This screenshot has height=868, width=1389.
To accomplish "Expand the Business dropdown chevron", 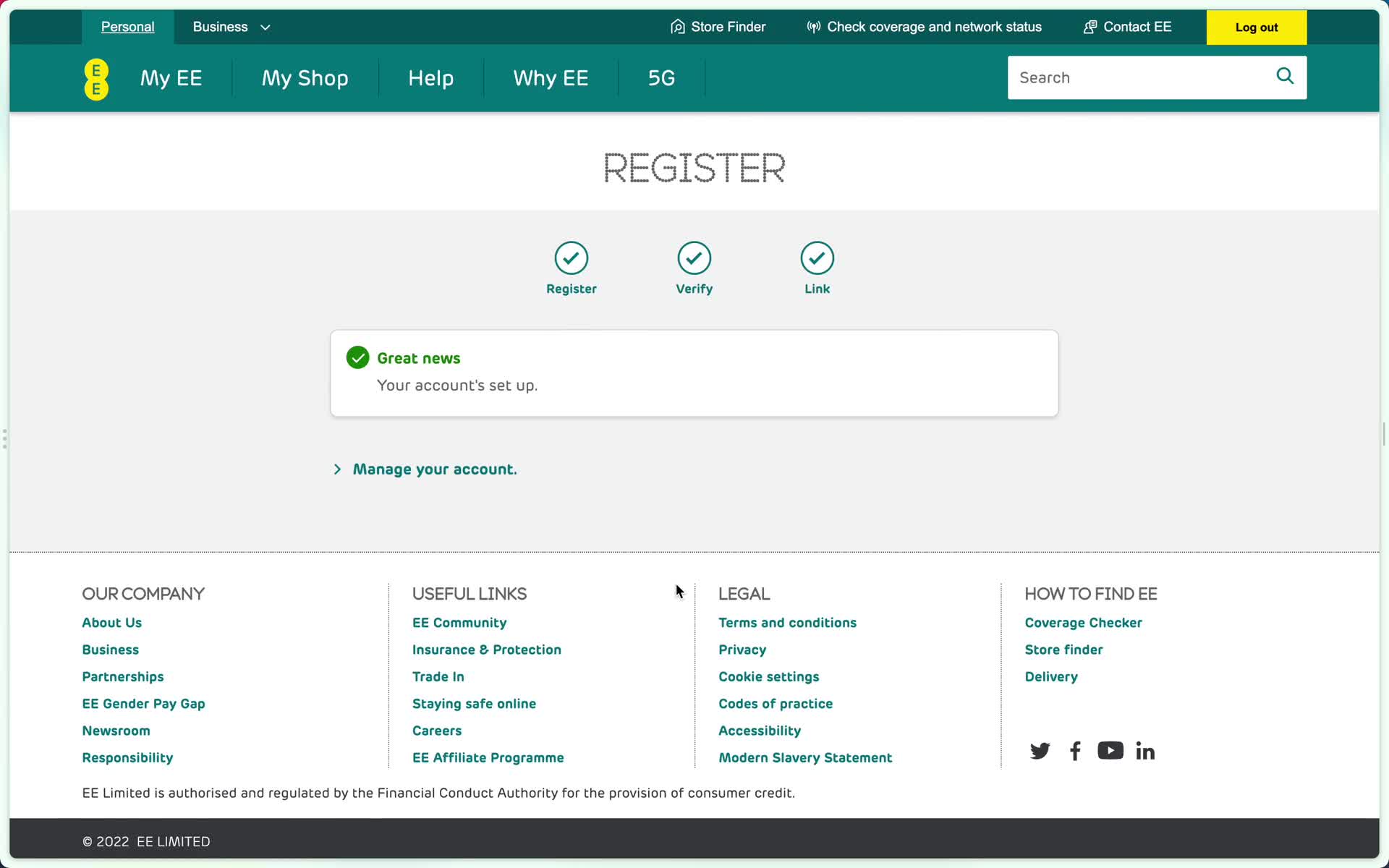I will [x=266, y=27].
